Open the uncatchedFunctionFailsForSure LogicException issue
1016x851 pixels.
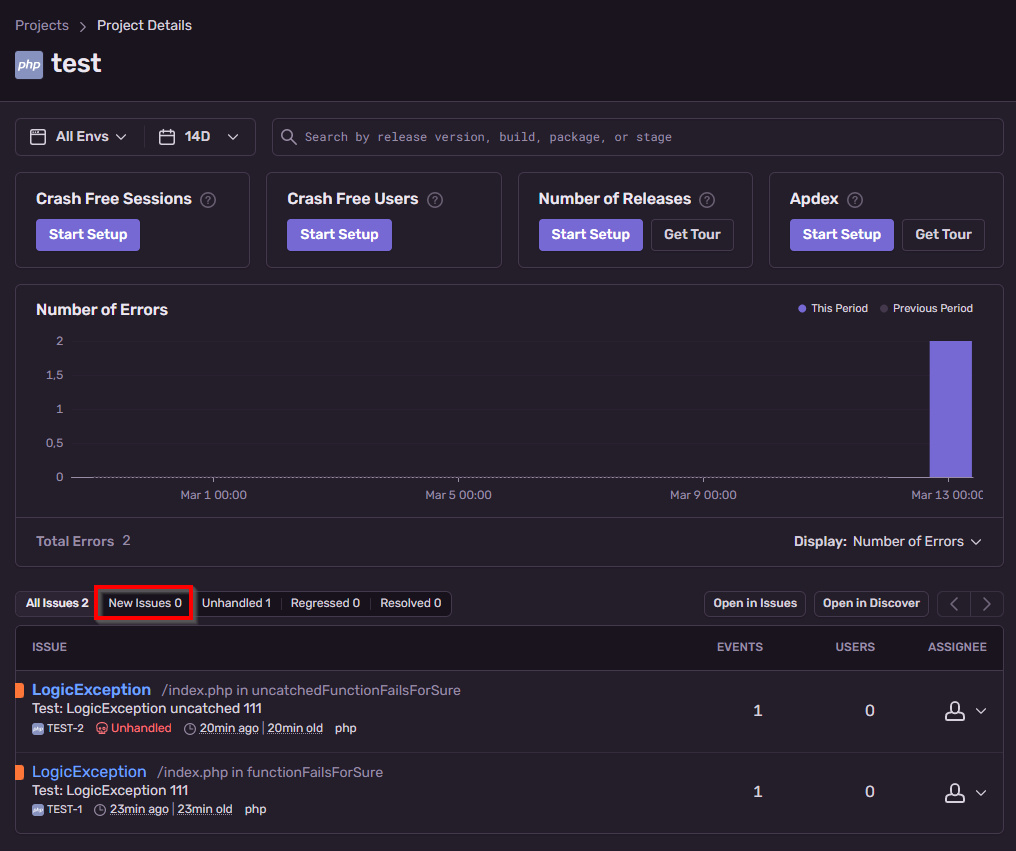click(91, 689)
